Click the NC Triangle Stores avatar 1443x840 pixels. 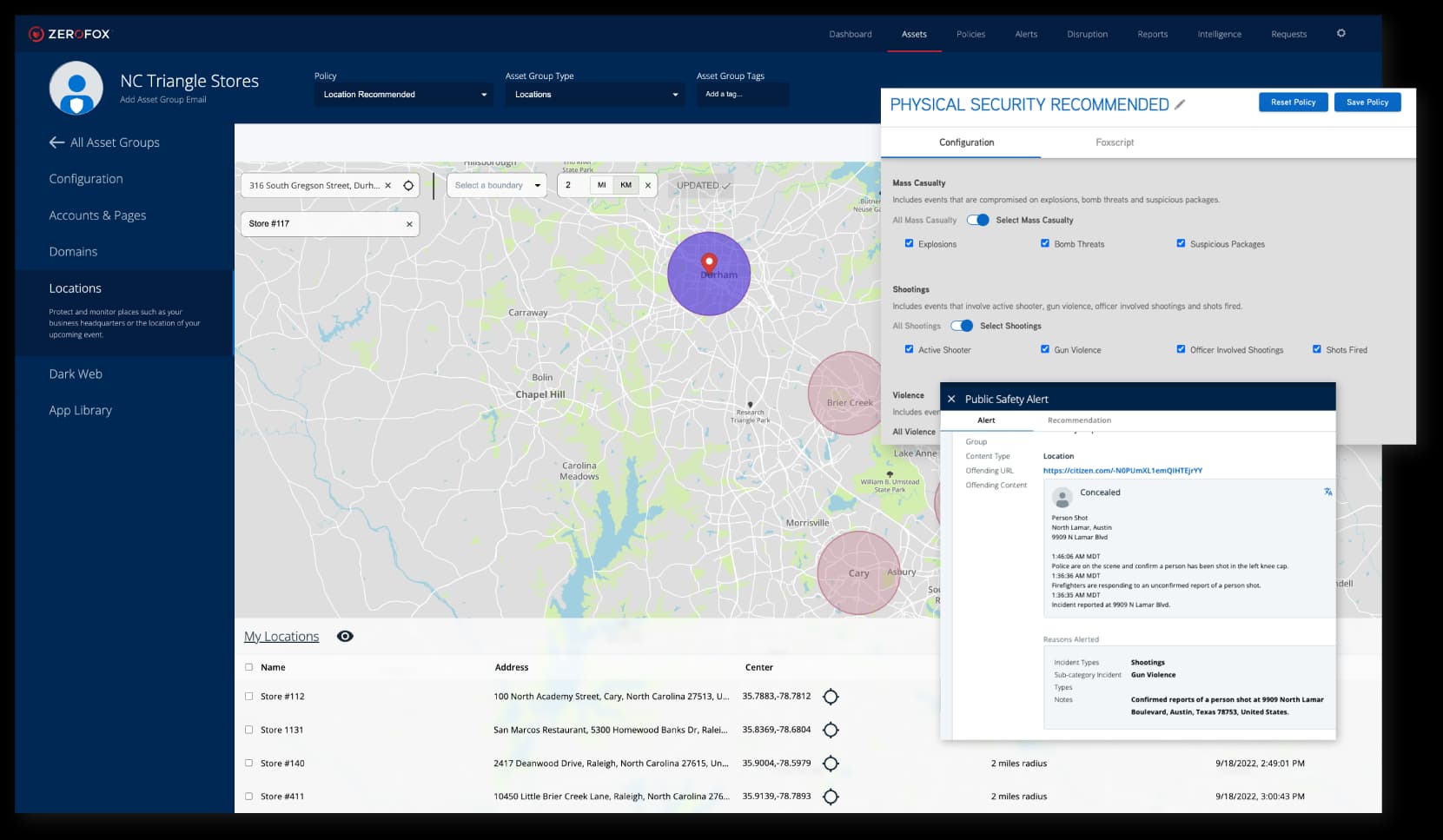tap(76, 88)
